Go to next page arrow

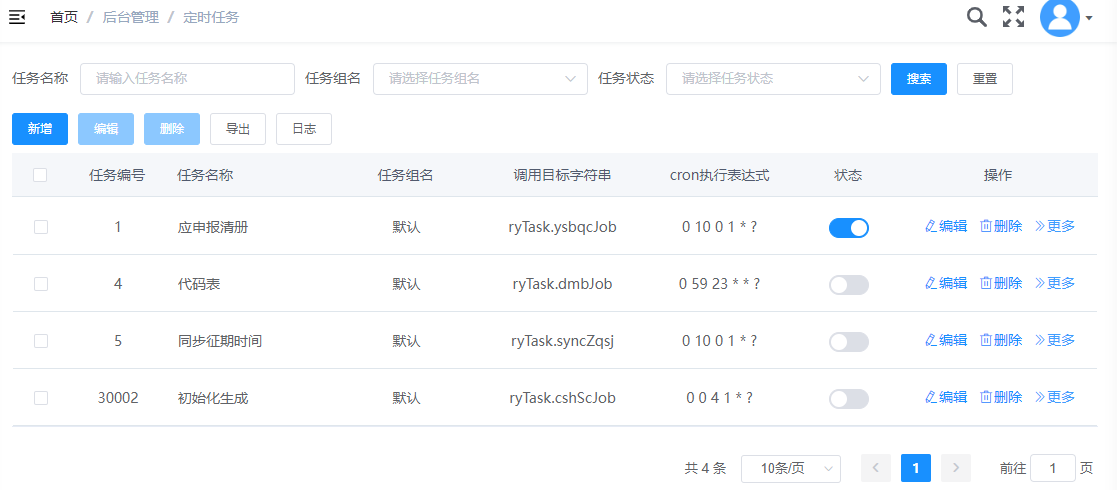coord(956,468)
